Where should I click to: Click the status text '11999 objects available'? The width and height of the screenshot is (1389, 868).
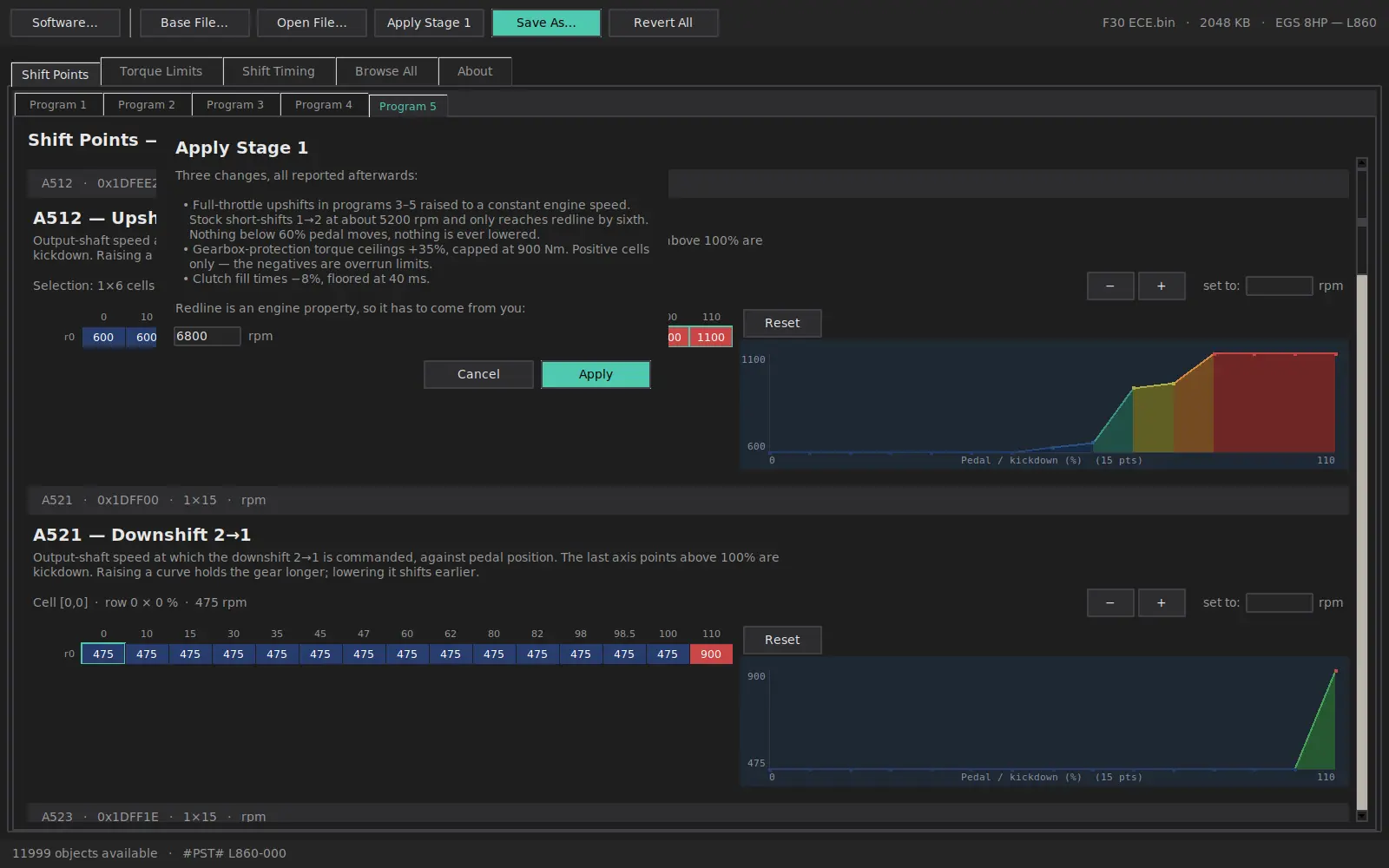tap(85, 853)
